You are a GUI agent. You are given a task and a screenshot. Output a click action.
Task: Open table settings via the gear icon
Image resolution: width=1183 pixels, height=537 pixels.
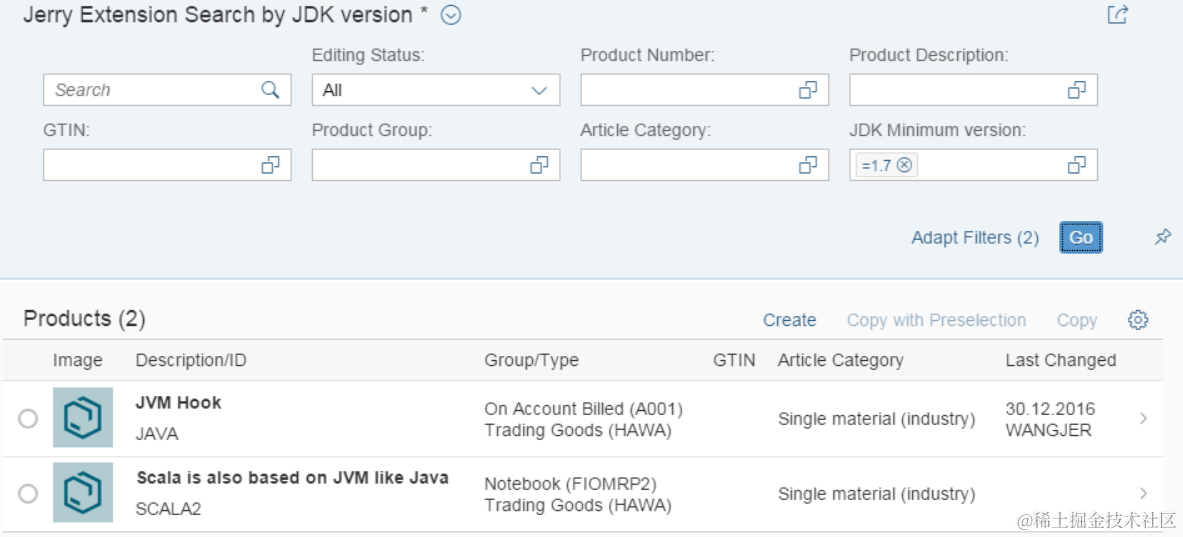[x=1138, y=320]
